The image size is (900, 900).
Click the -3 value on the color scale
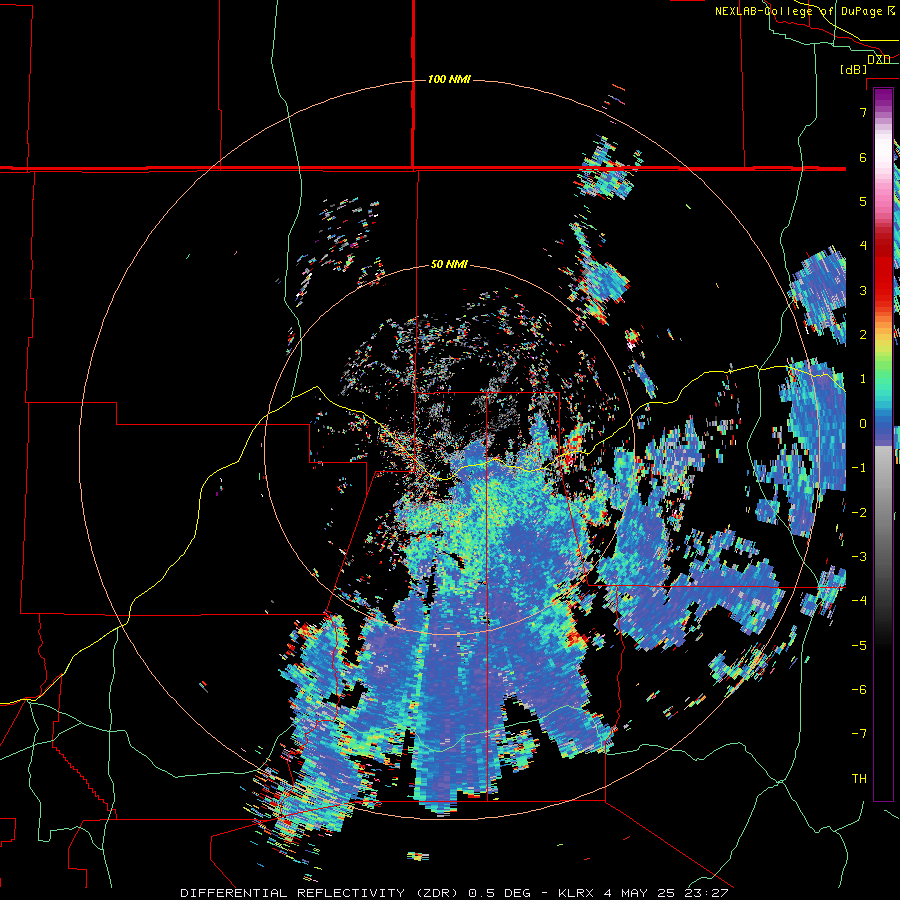[859, 557]
